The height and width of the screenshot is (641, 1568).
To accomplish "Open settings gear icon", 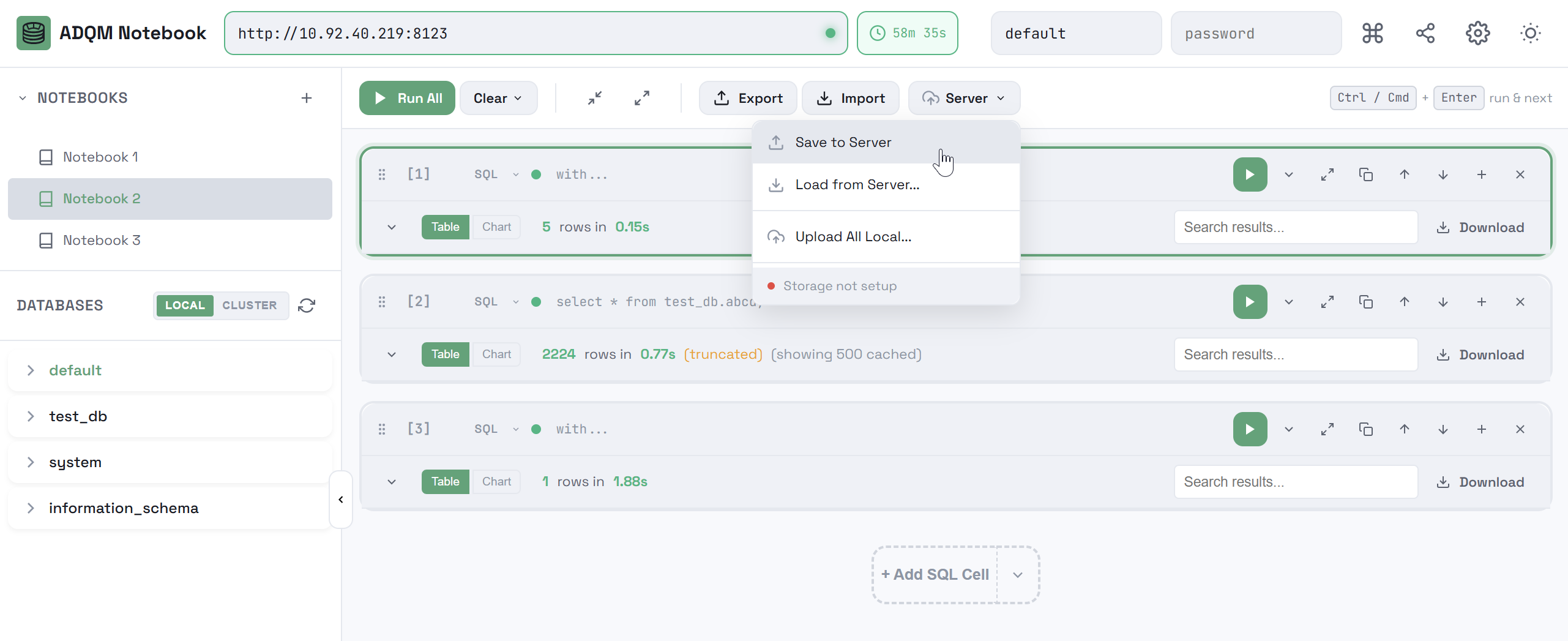I will click(1477, 33).
